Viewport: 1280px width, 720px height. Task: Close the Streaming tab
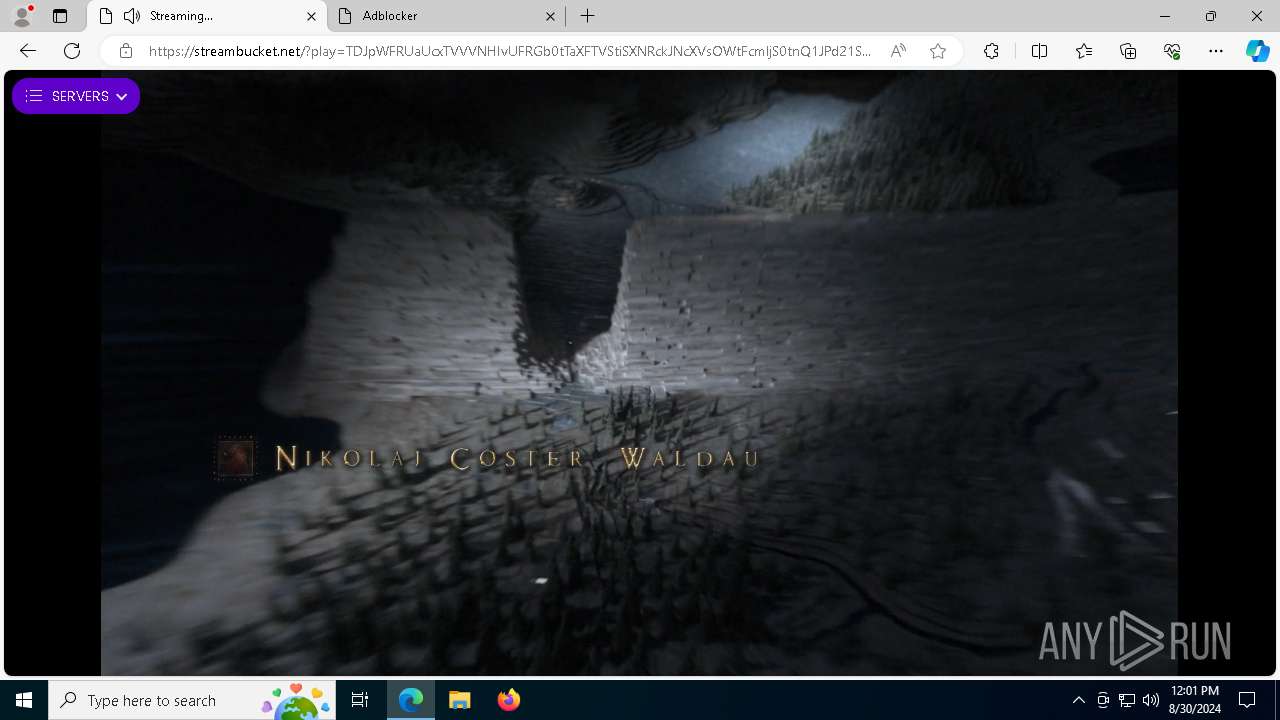pos(311,16)
